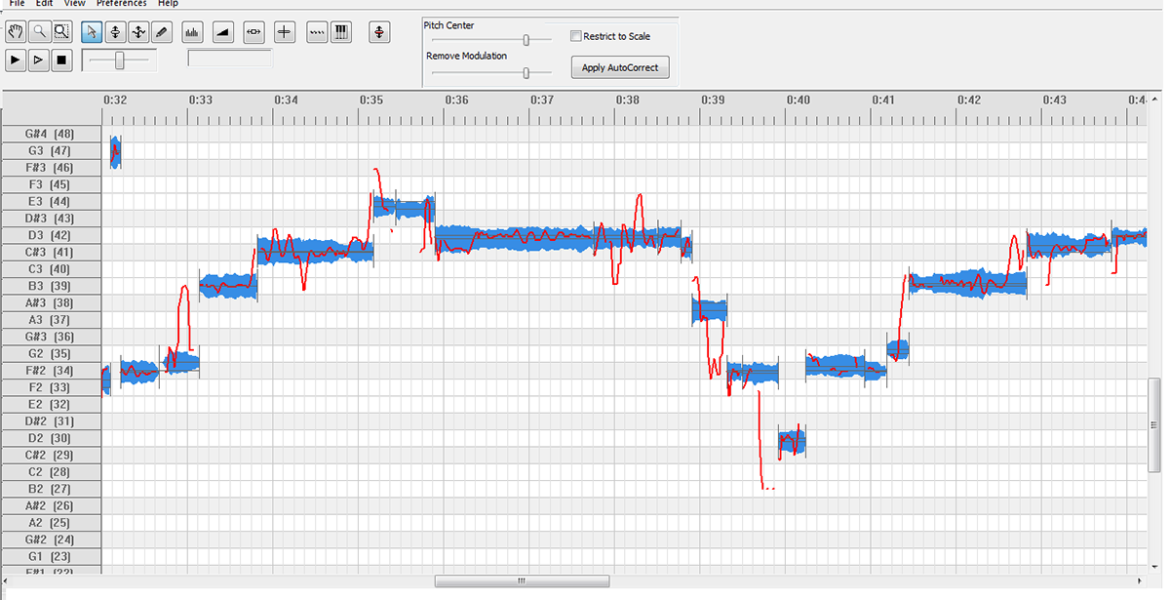Select the pencil draw tool
The image size is (1170, 600).
[x=162, y=33]
